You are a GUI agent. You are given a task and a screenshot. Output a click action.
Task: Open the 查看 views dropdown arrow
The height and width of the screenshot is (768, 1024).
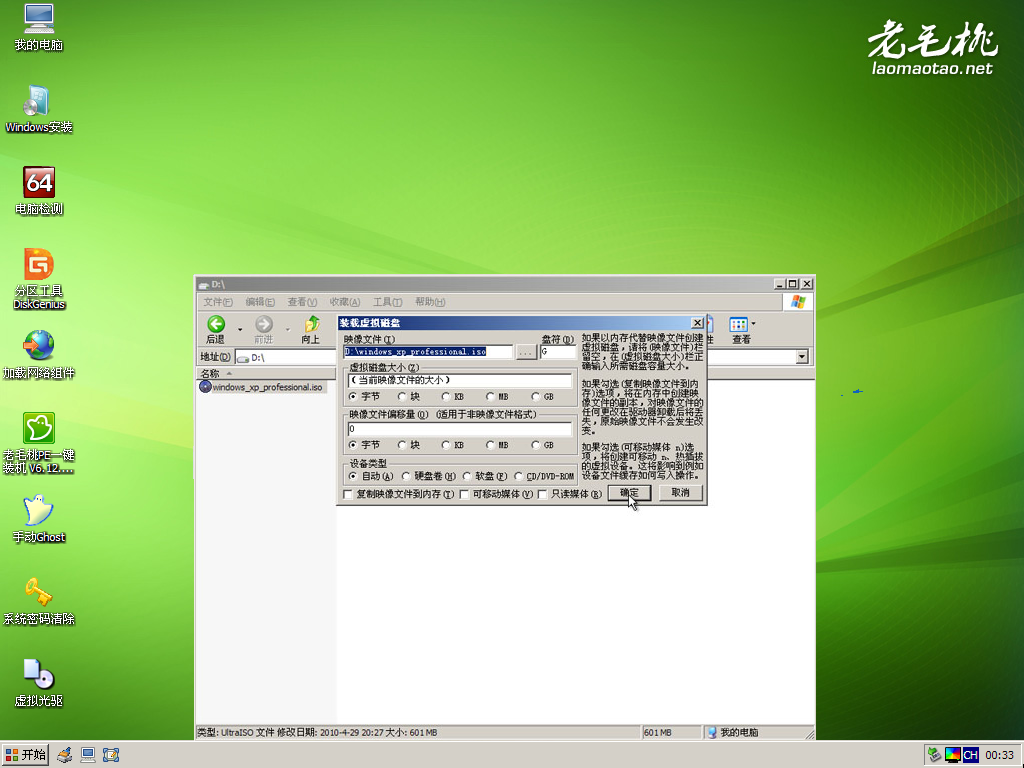[754, 323]
